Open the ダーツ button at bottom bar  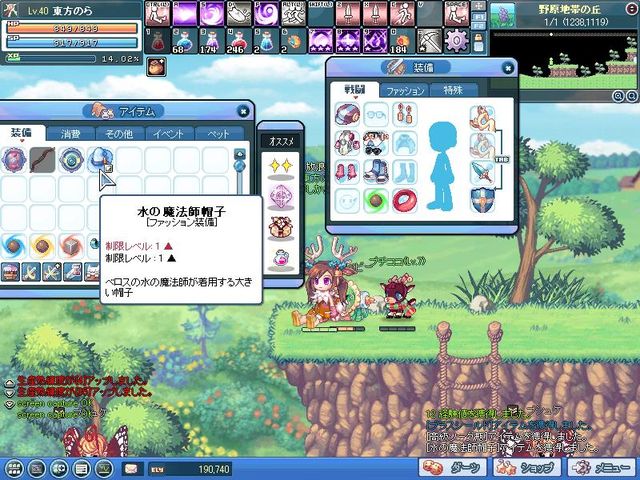(x=453, y=468)
